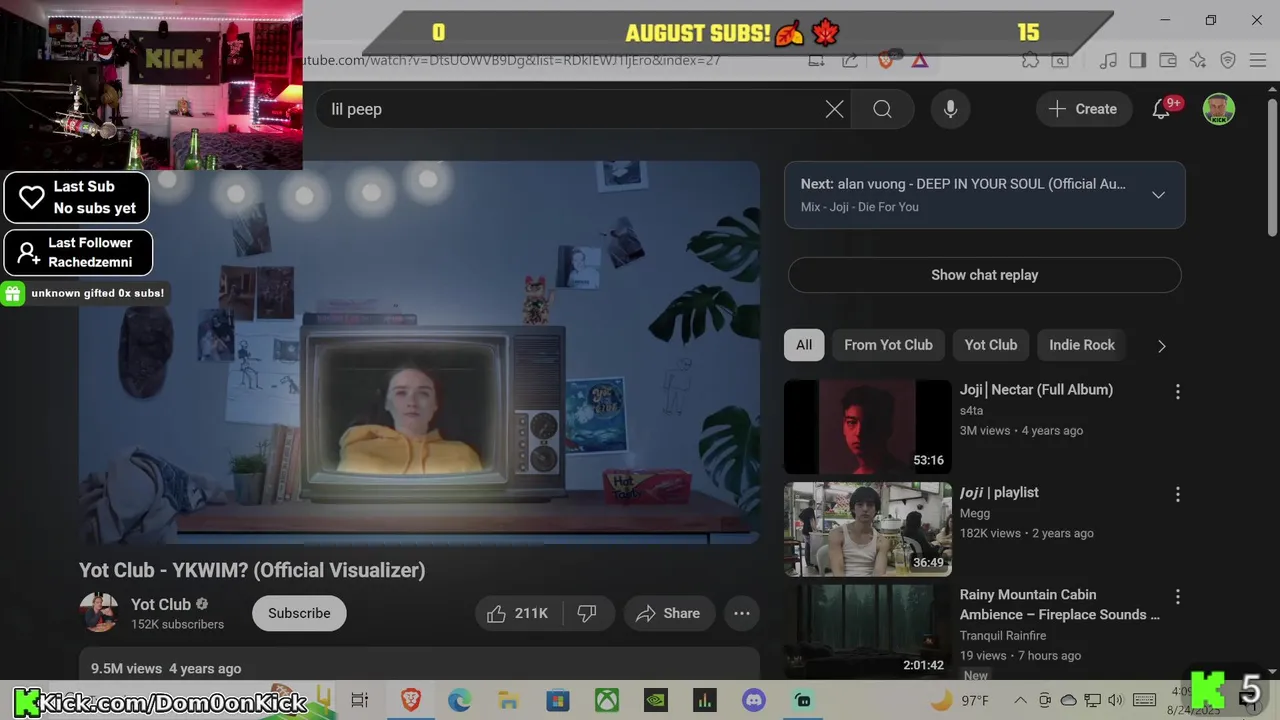This screenshot has width=1280, height=720.
Task: Open Yot Club channel avatar
Action: (99, 613)
